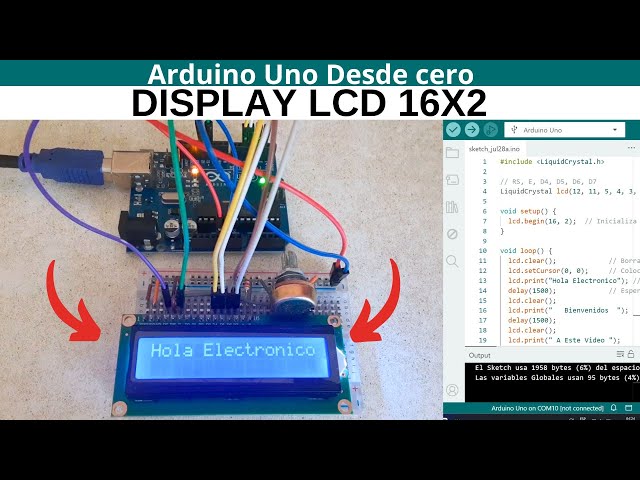This screenshot has height=480, width=640.
Task: Toggle bottom panel icon in status bar
Action: [x=629, y=408]
